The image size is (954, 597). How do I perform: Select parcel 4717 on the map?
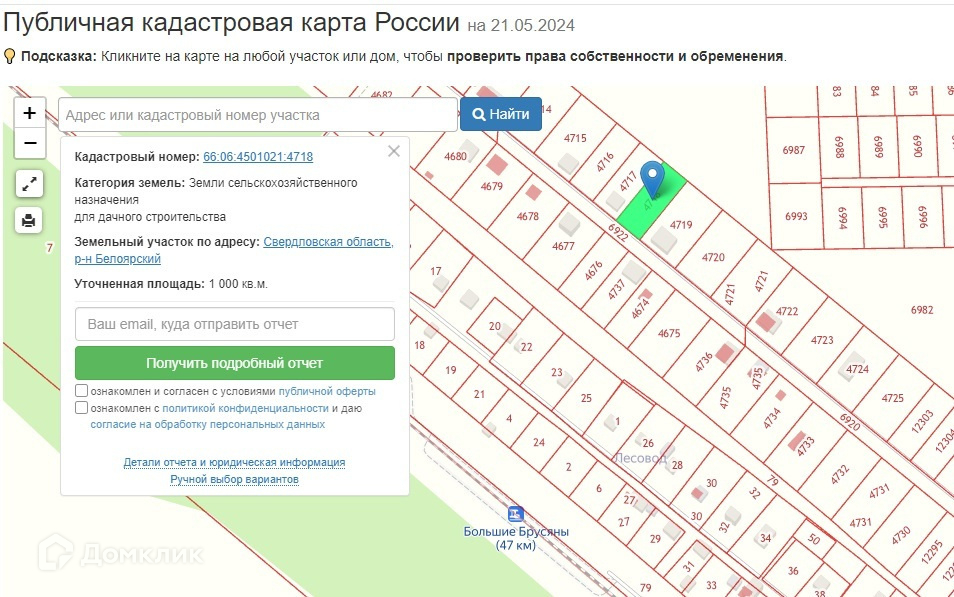[x=628, y=181]
